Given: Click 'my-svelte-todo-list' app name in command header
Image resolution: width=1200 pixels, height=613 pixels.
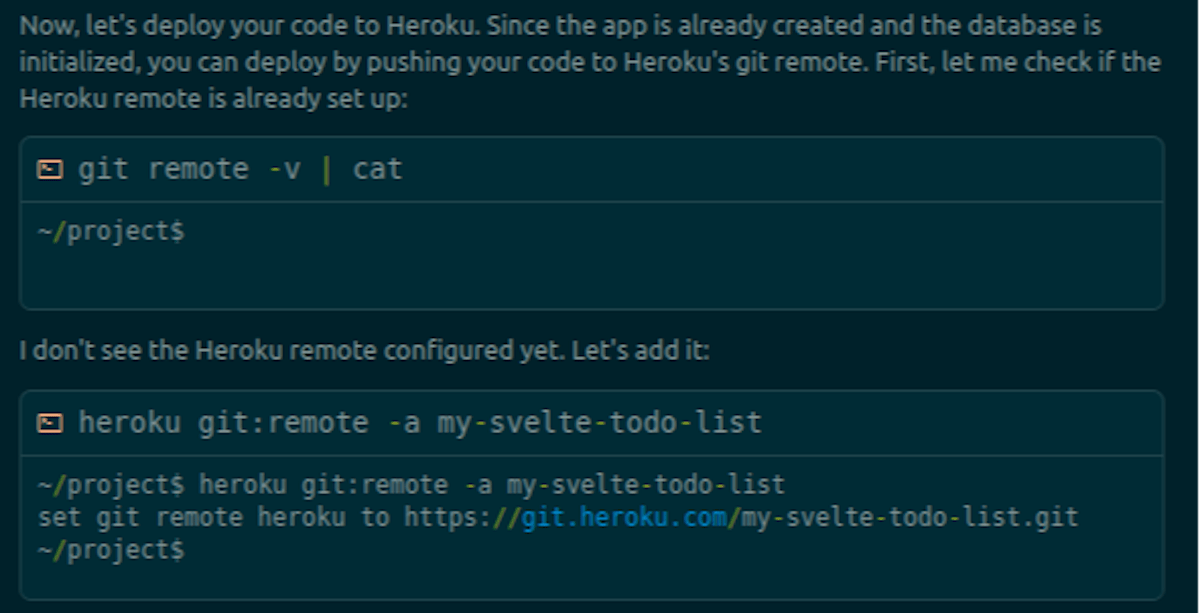Looking at the screenshot, I should 599,423.
